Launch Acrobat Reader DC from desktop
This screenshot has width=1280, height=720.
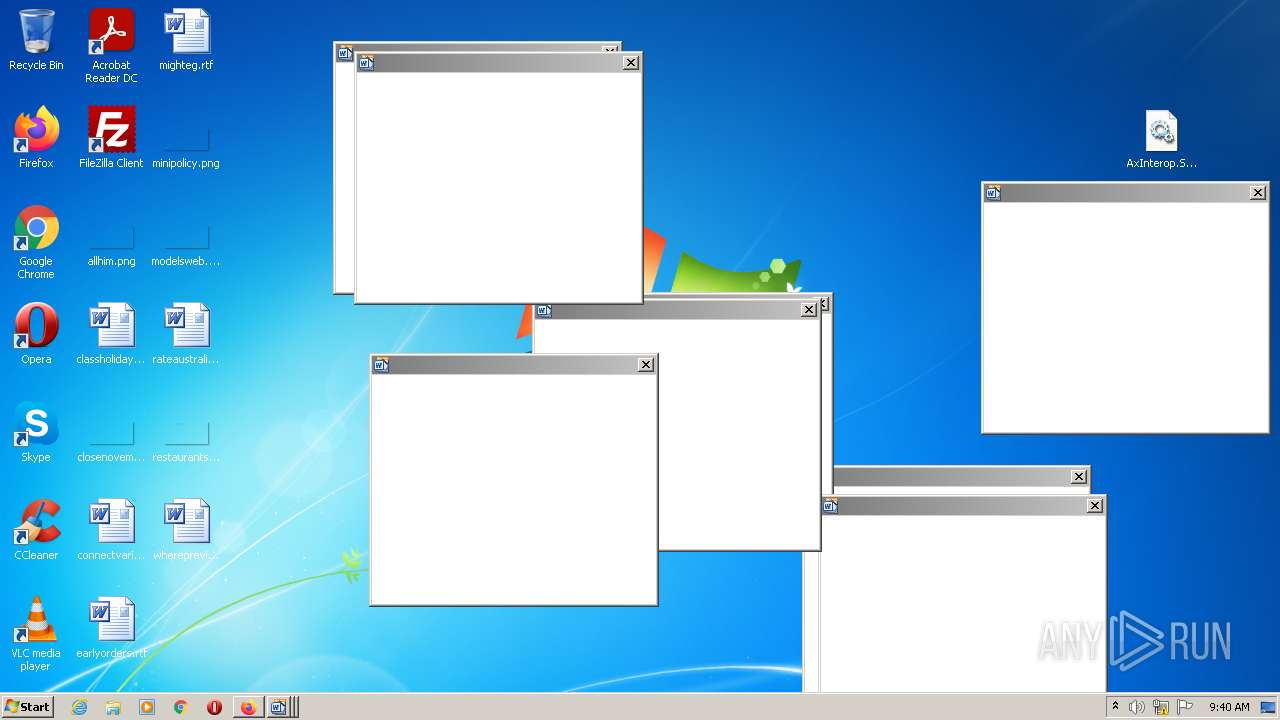[x=111, y=46]
